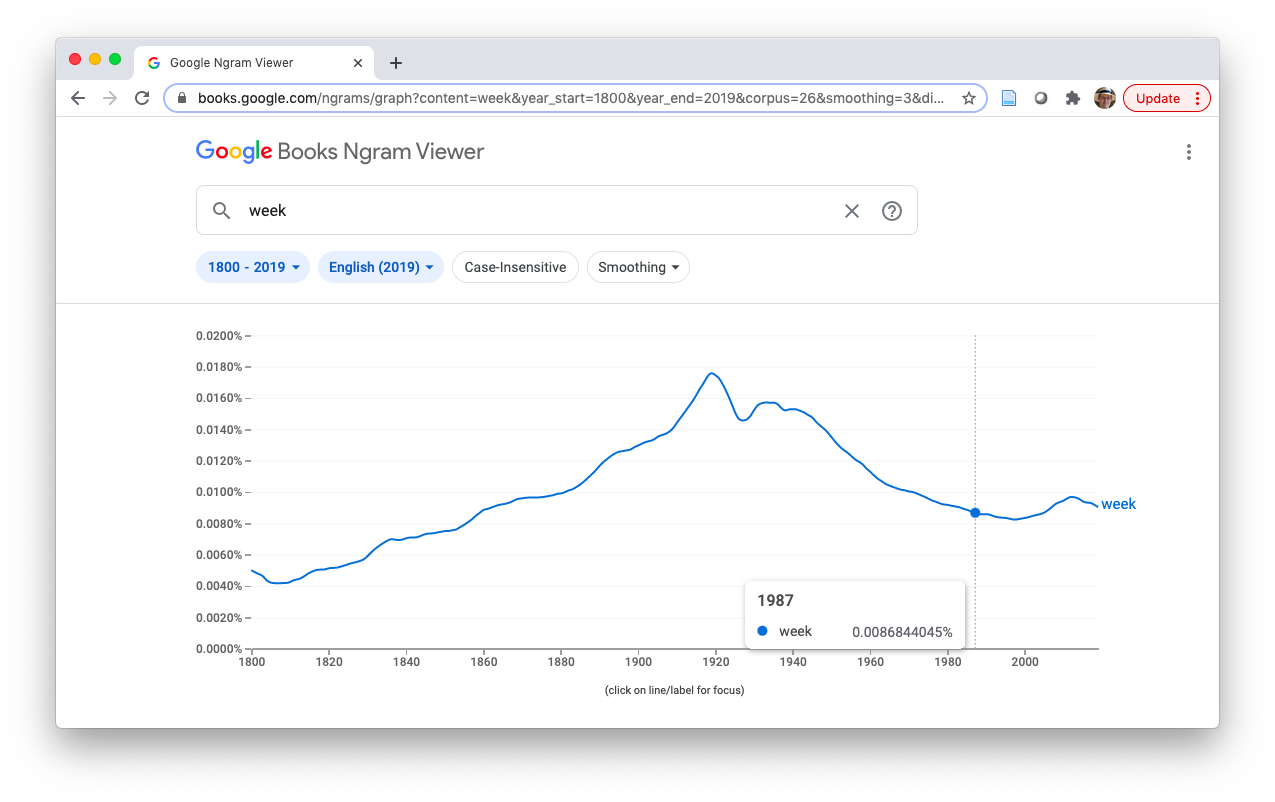
Task: Expand the Smoothing dropdown
Action: click(x=638, y=267)
